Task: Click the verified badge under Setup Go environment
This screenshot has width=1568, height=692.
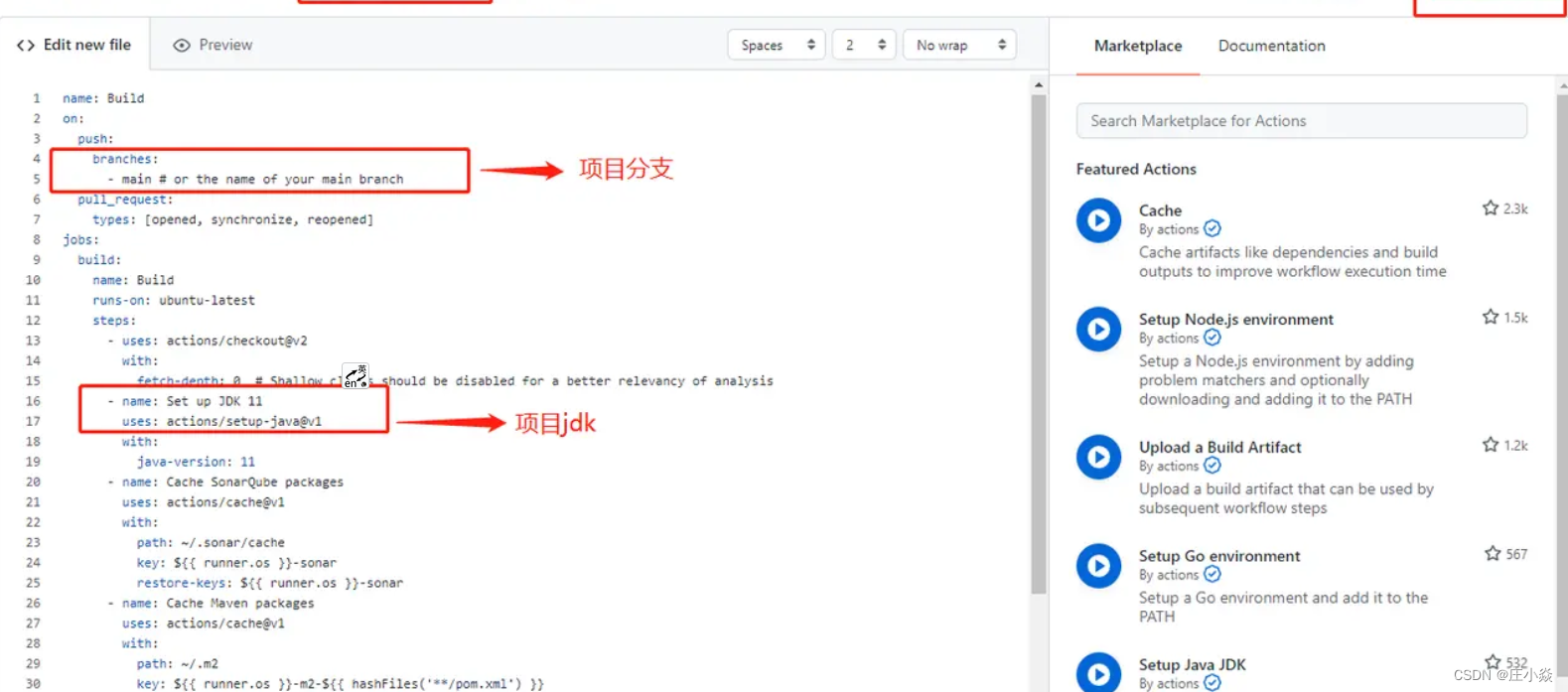Action: coord(1212,575)
